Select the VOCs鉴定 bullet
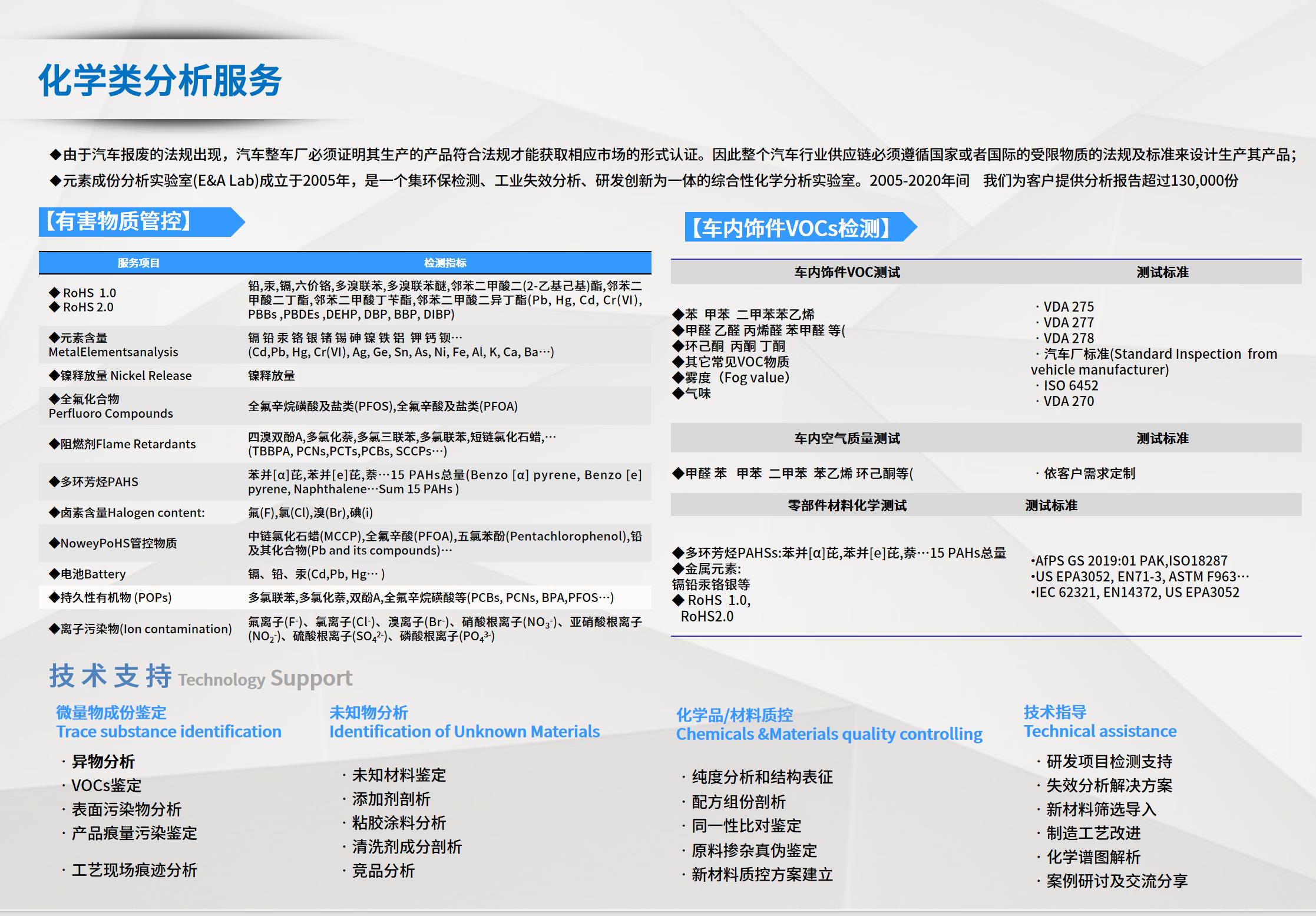1316x916 pixels. point(101,785)
